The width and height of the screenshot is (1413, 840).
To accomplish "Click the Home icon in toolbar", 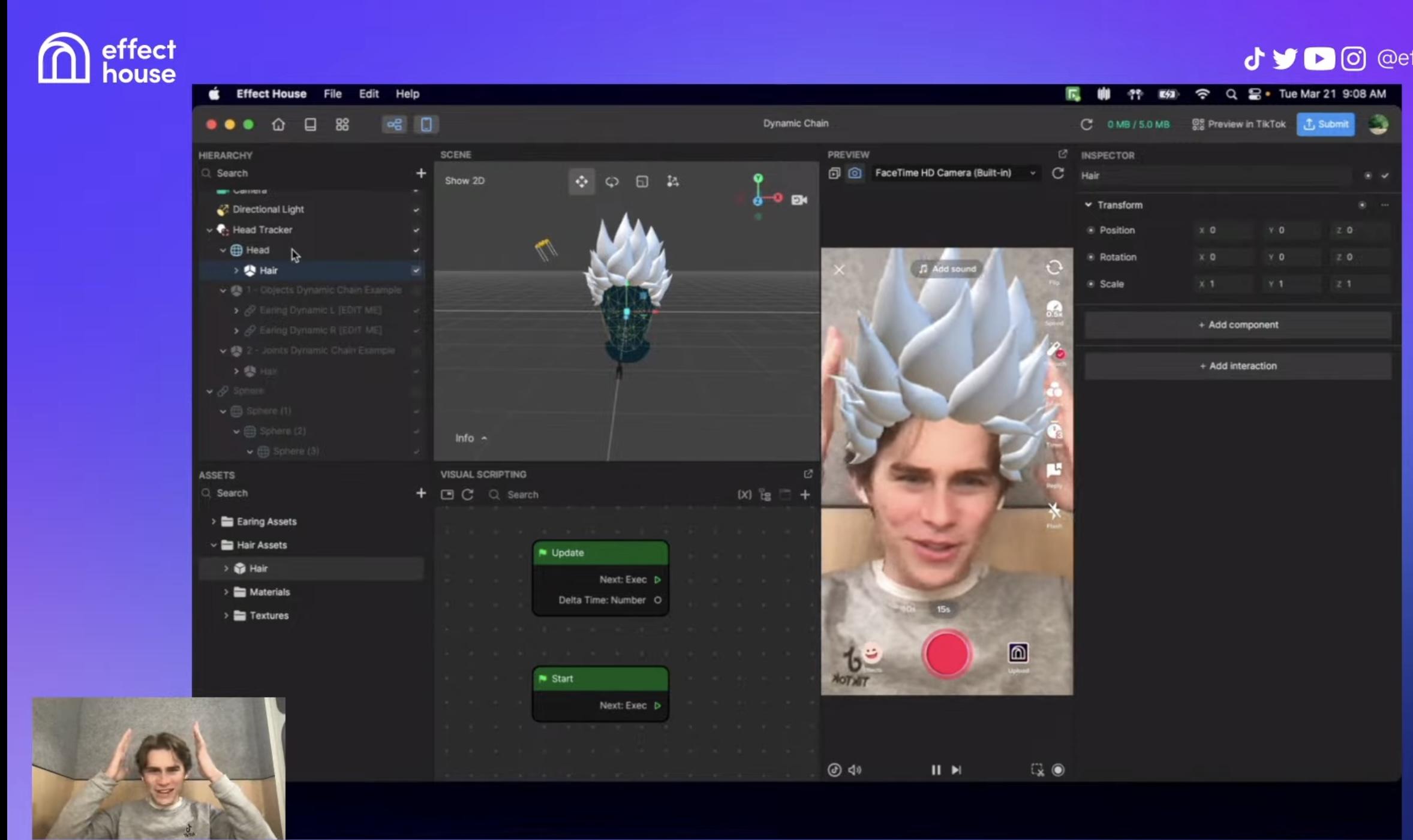I will click(278, 124).
